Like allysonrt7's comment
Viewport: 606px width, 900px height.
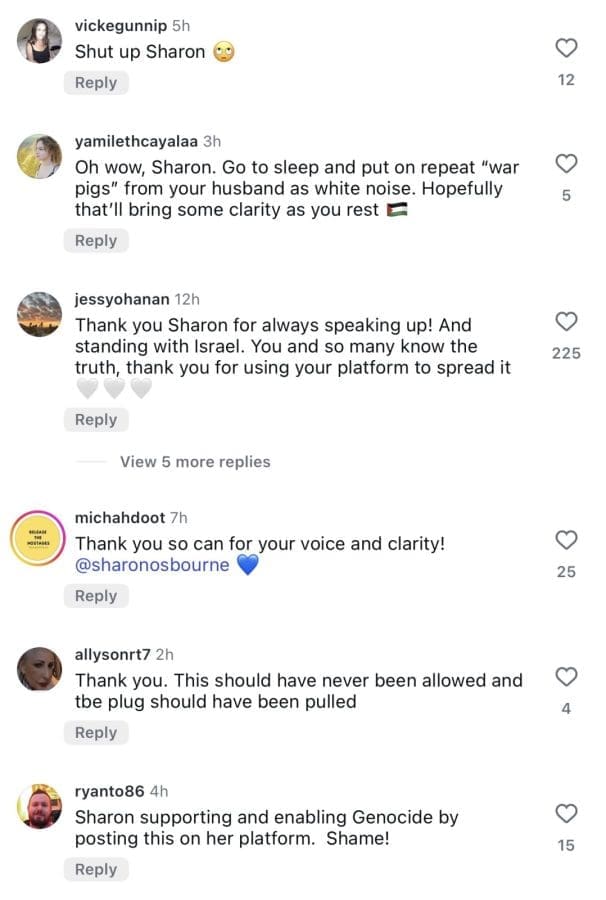566,675
